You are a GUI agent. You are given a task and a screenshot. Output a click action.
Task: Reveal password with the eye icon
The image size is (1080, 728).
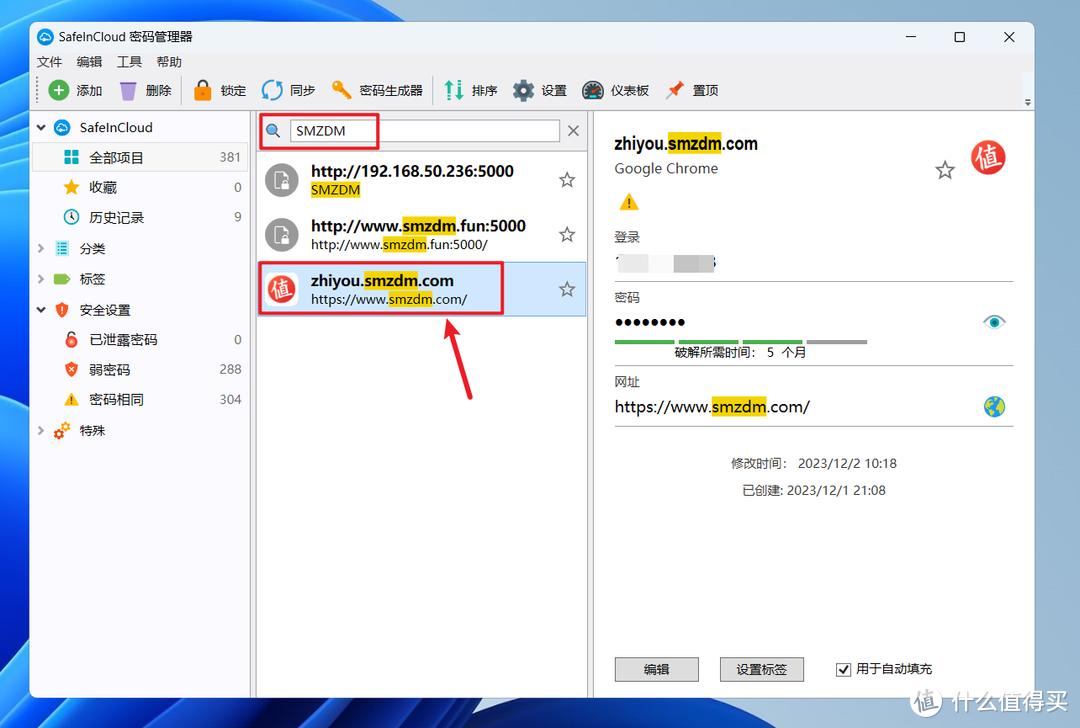click(x=994, y=322)
